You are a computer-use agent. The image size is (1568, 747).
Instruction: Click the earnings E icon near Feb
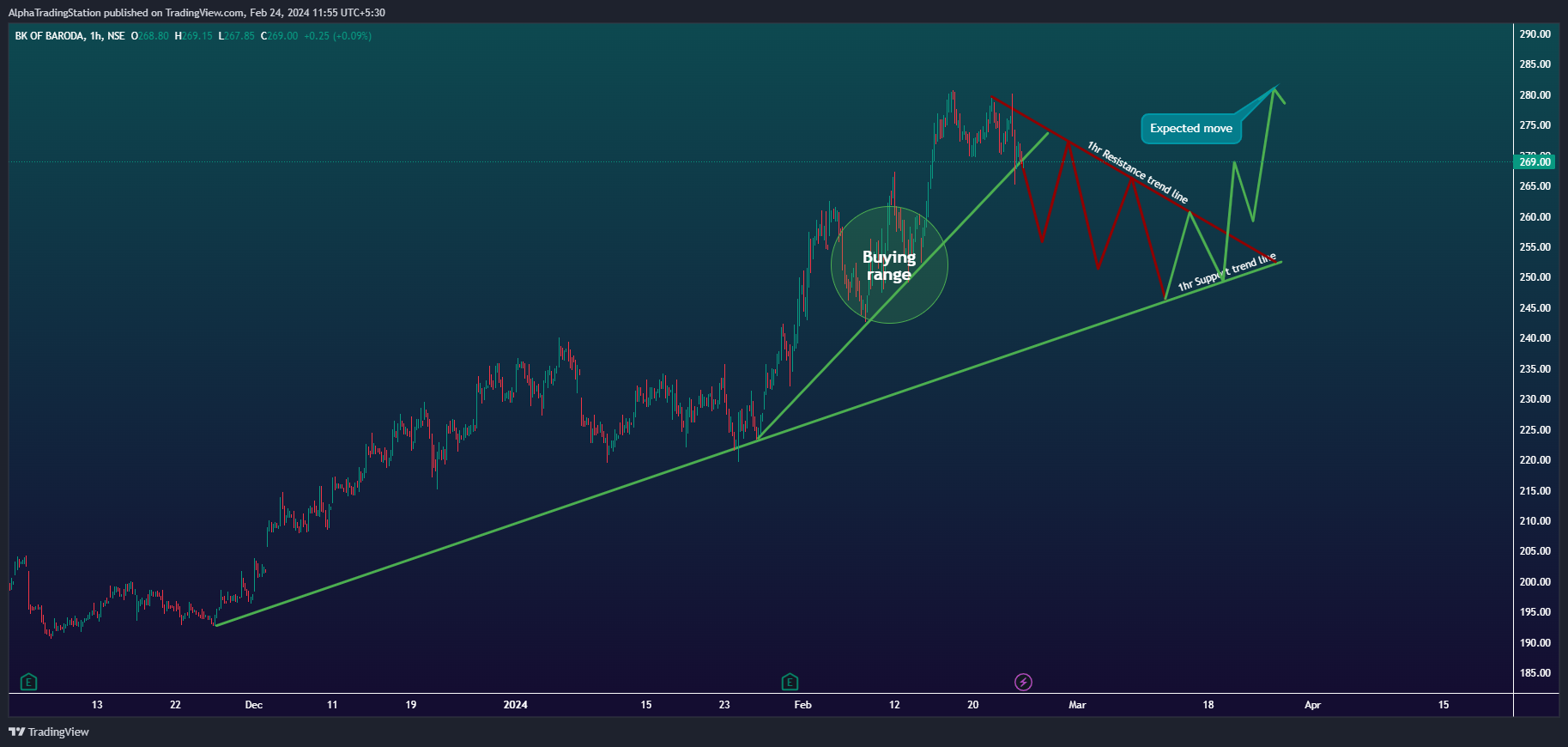(790, 683)
